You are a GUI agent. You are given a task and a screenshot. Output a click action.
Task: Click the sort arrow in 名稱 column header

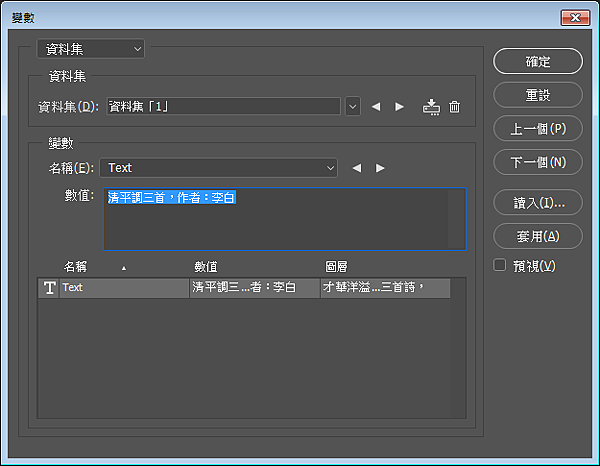(124, 269)
